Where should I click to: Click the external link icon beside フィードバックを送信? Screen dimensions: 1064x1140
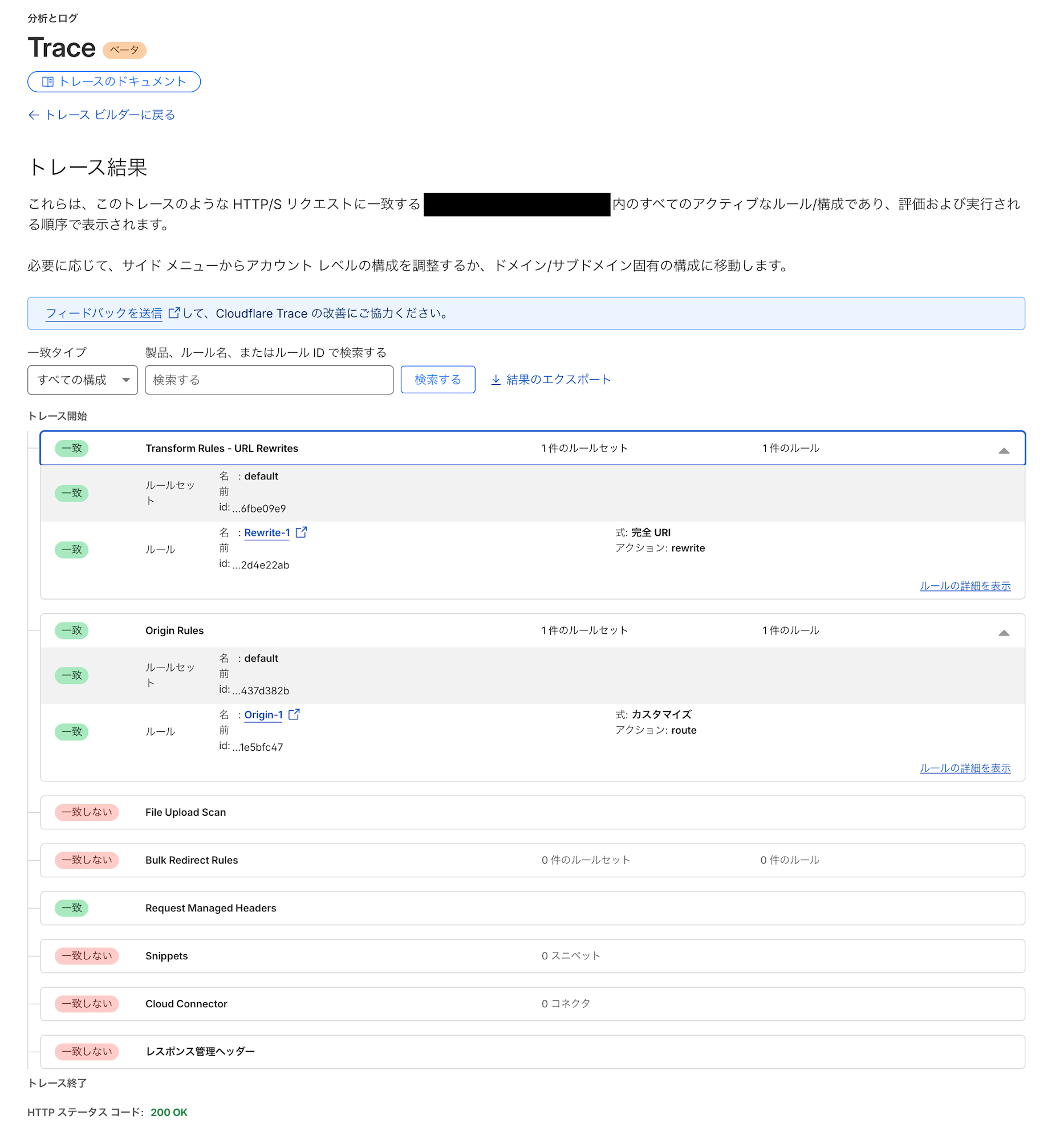[x=174, y=313]
